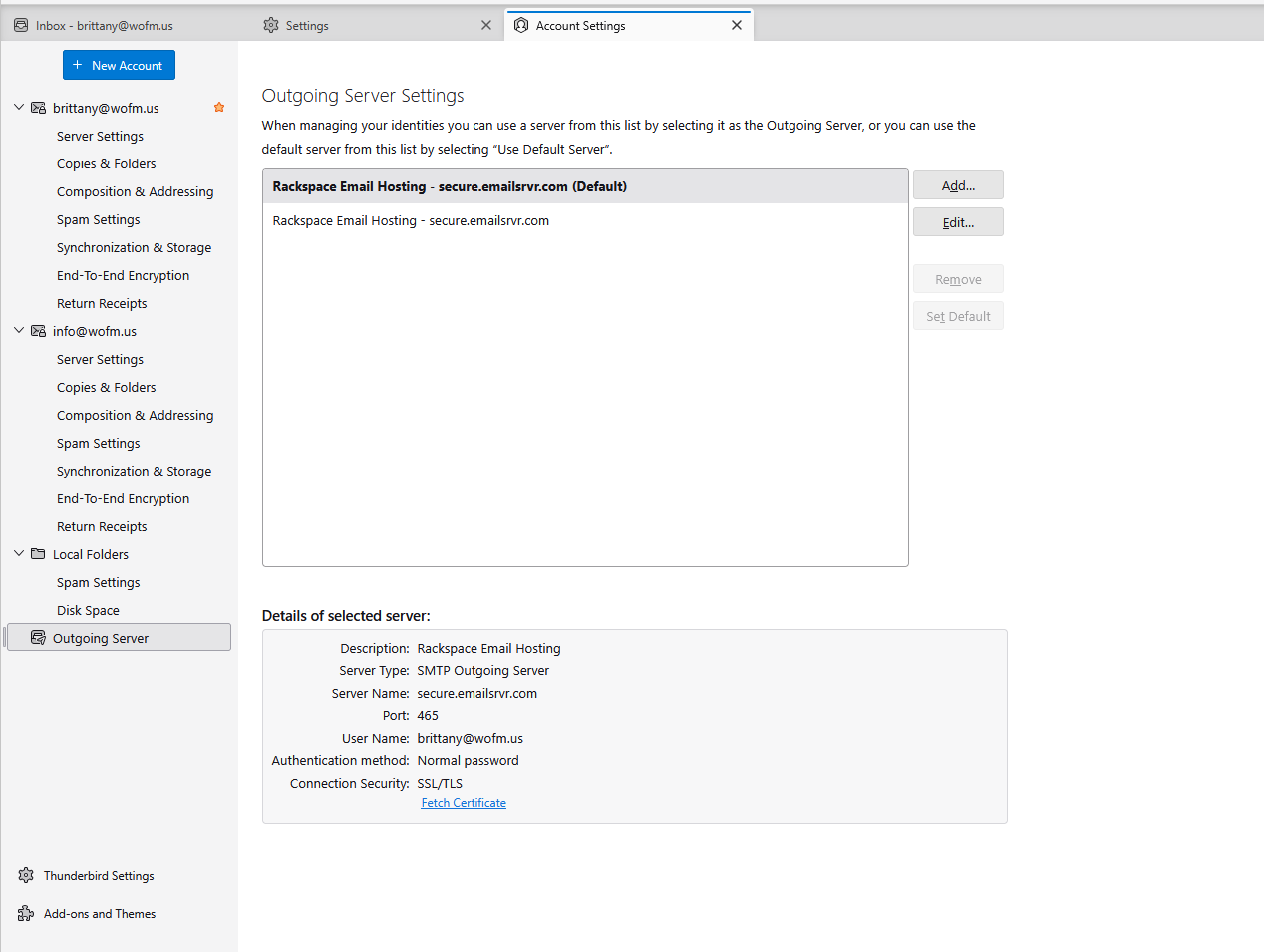Click the default account star icon

(219, 107)
